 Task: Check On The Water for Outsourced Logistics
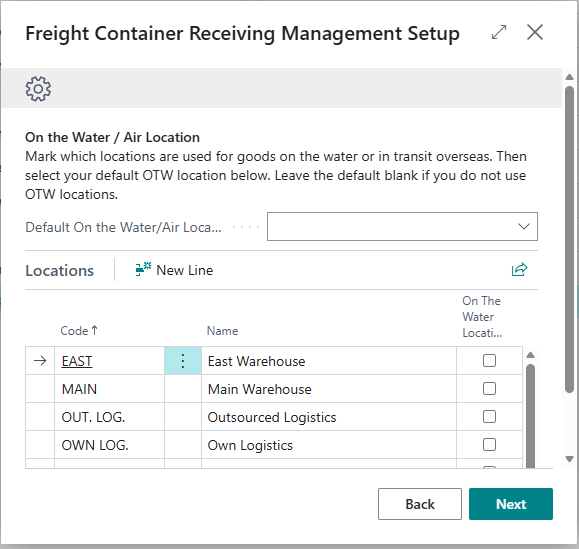click(x=489, y=417)
